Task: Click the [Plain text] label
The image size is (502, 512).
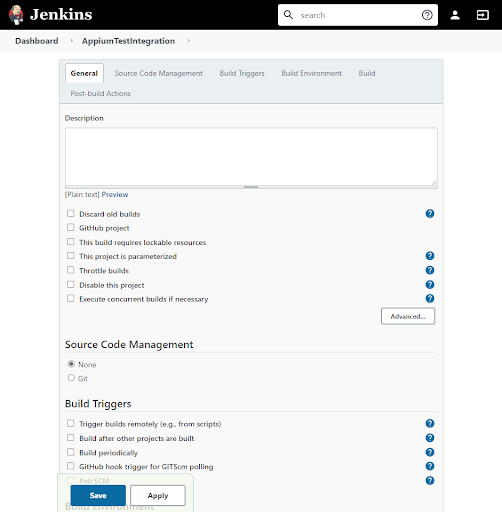Action: click(82, 194)
